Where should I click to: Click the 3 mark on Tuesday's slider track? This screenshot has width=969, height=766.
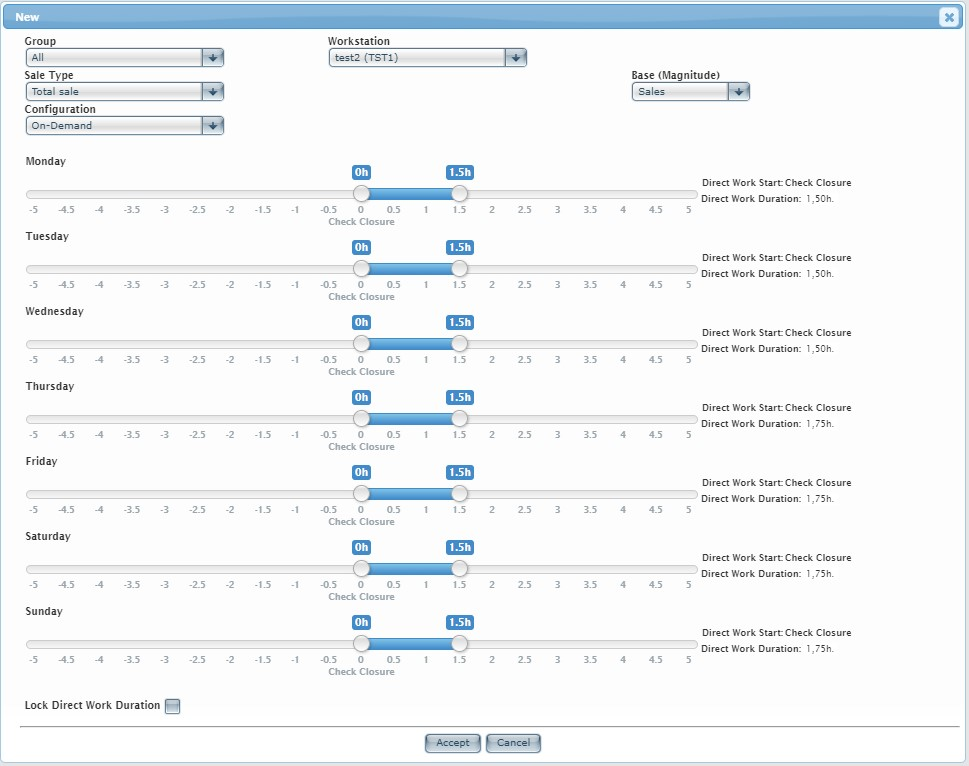[557, 269]
